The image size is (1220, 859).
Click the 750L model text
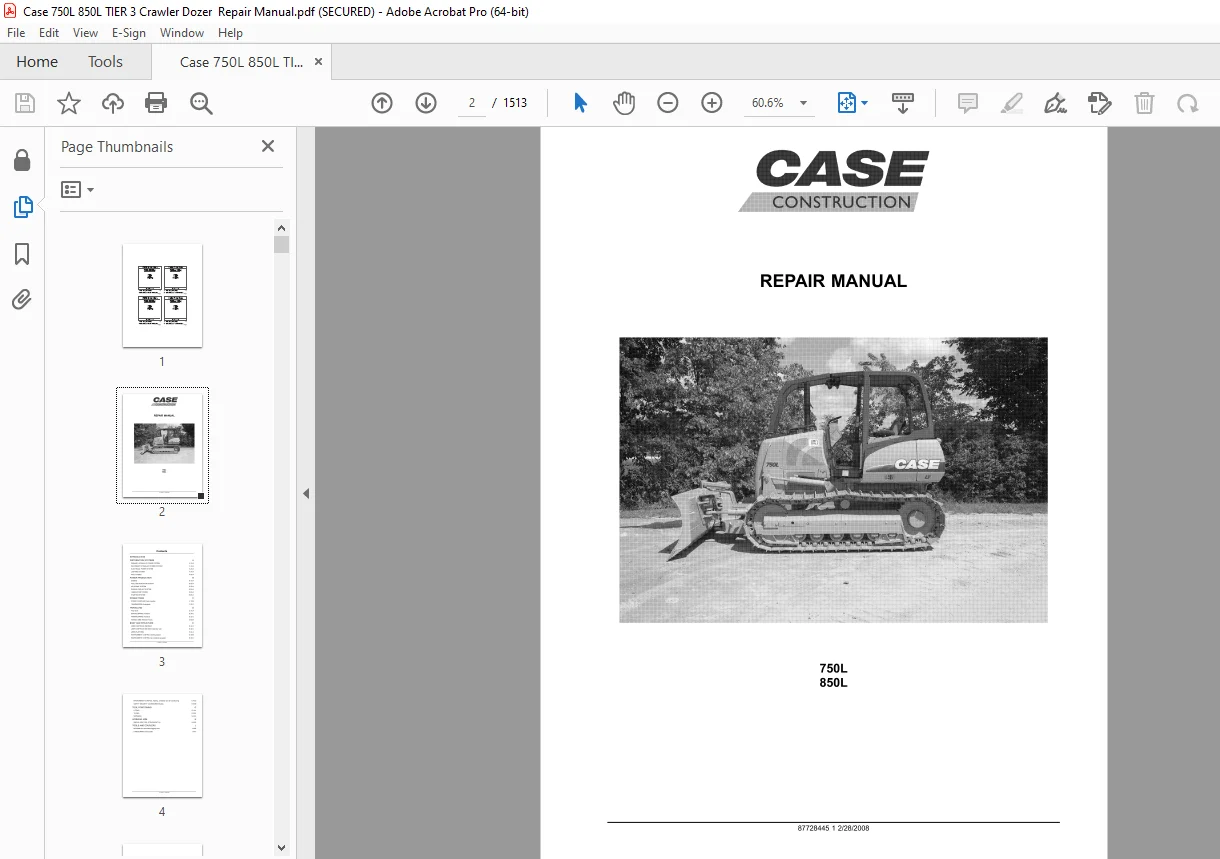tap(833, 669)
